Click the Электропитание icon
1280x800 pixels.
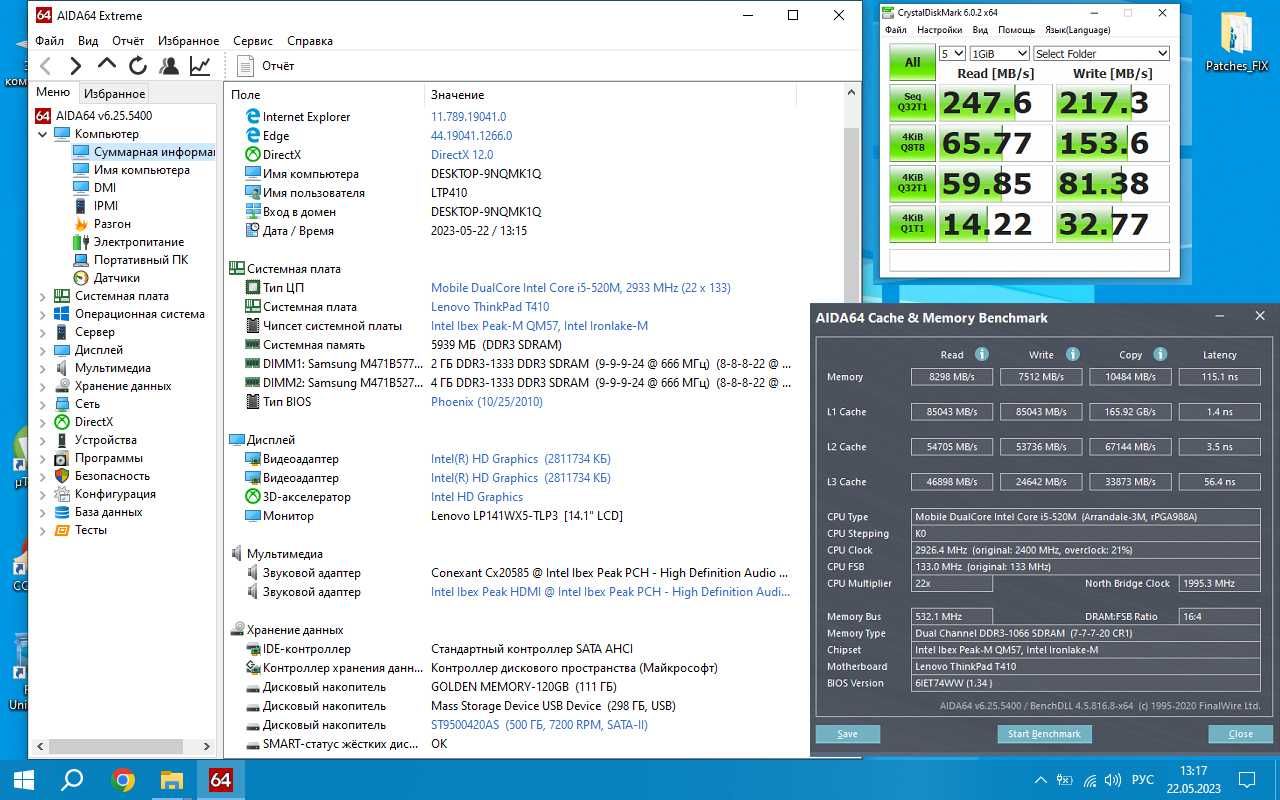(81, 242)
